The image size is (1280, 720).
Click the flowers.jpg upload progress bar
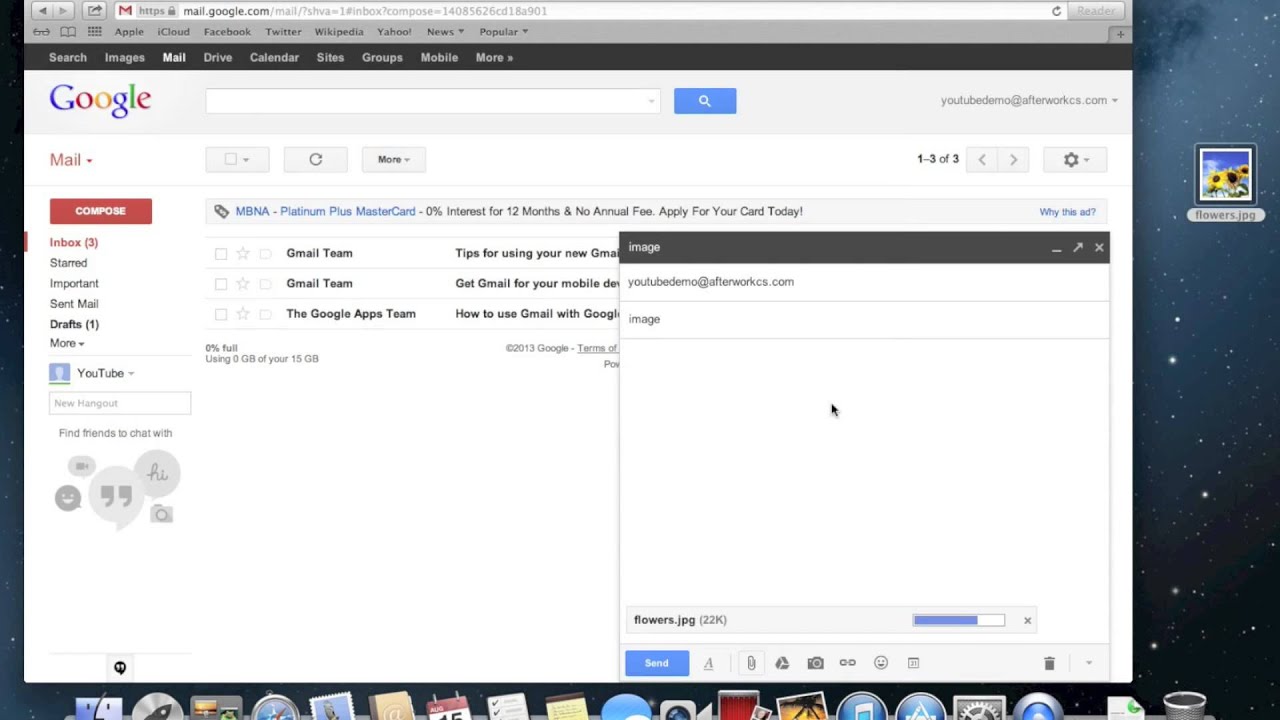tap(959, 621)
